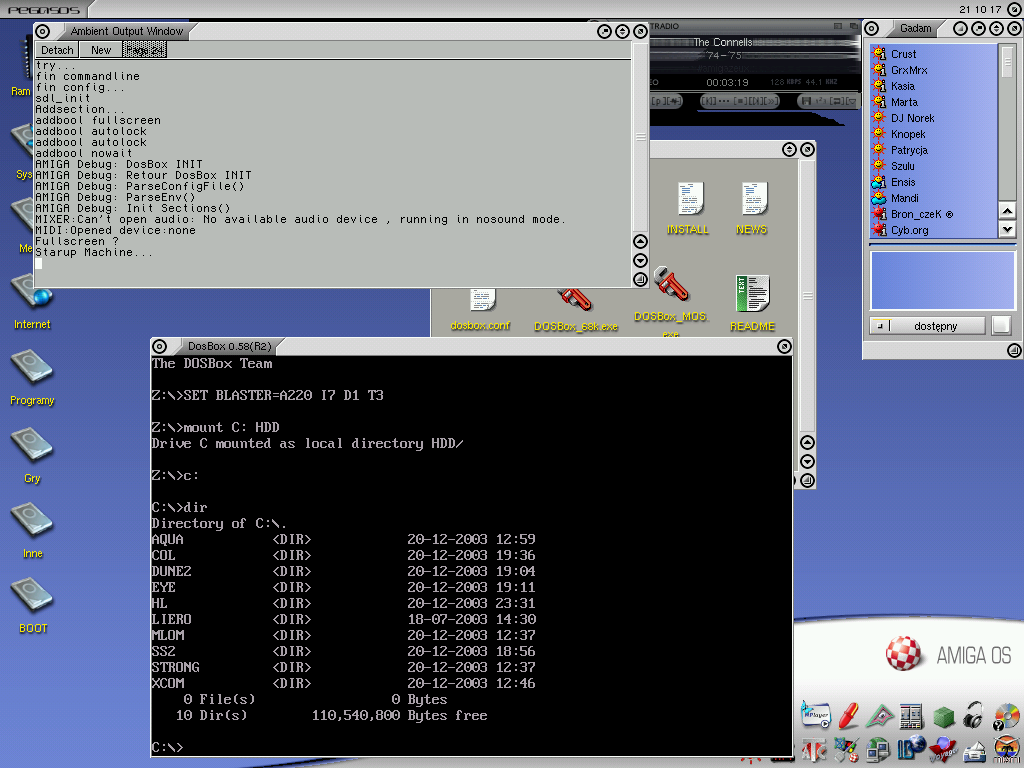
Task: Open the Internet drive icon on desktop
Action: (x=31, y=292)
